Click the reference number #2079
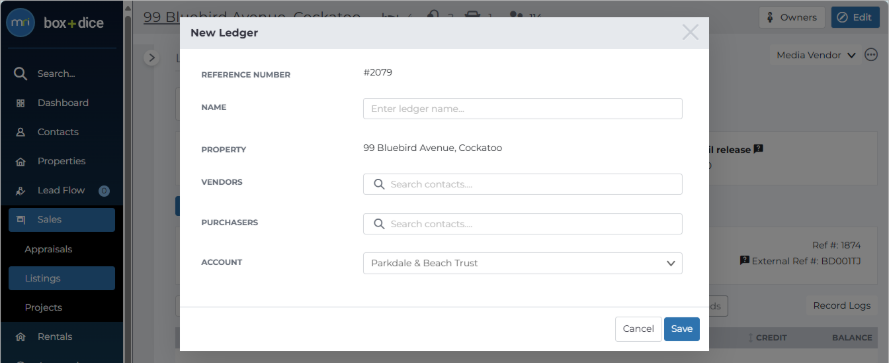The image size is (892, 363). (378, 72)
